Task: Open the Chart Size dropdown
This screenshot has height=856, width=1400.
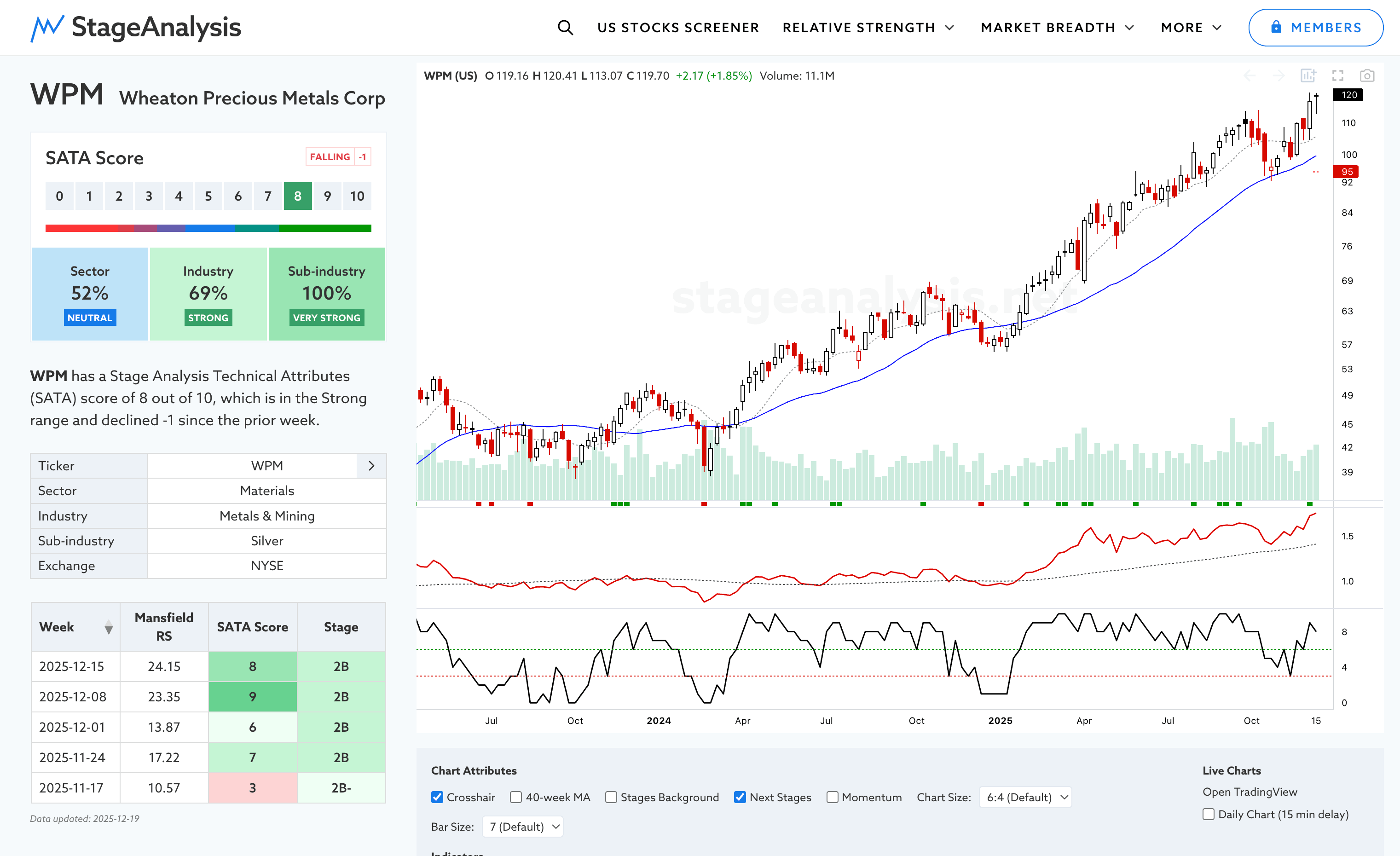Action: click(1025, 797)
